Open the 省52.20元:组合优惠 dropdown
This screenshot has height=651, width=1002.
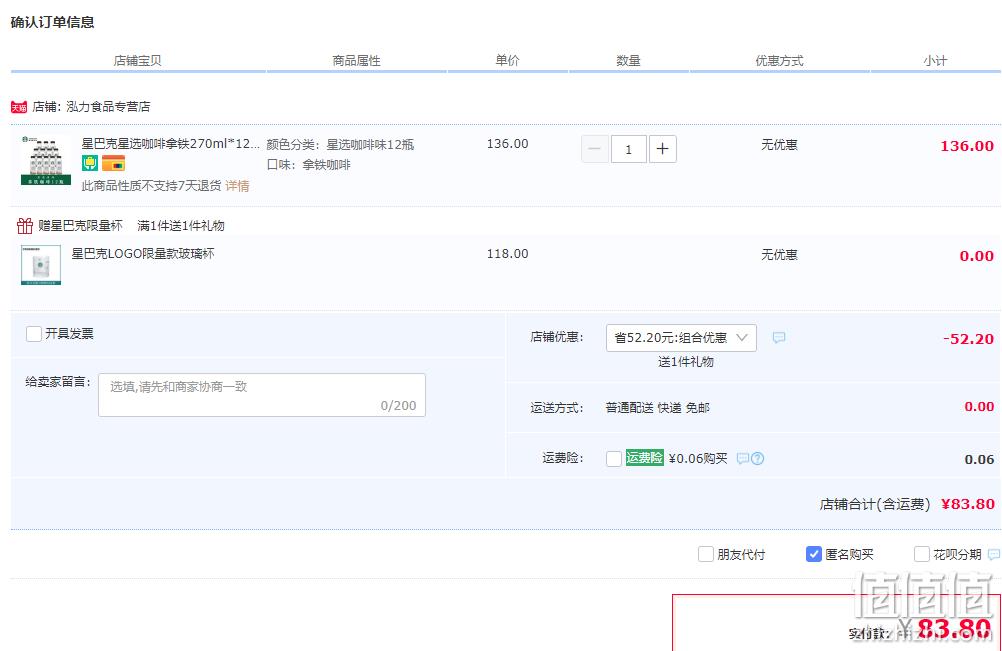click(681, 337)
